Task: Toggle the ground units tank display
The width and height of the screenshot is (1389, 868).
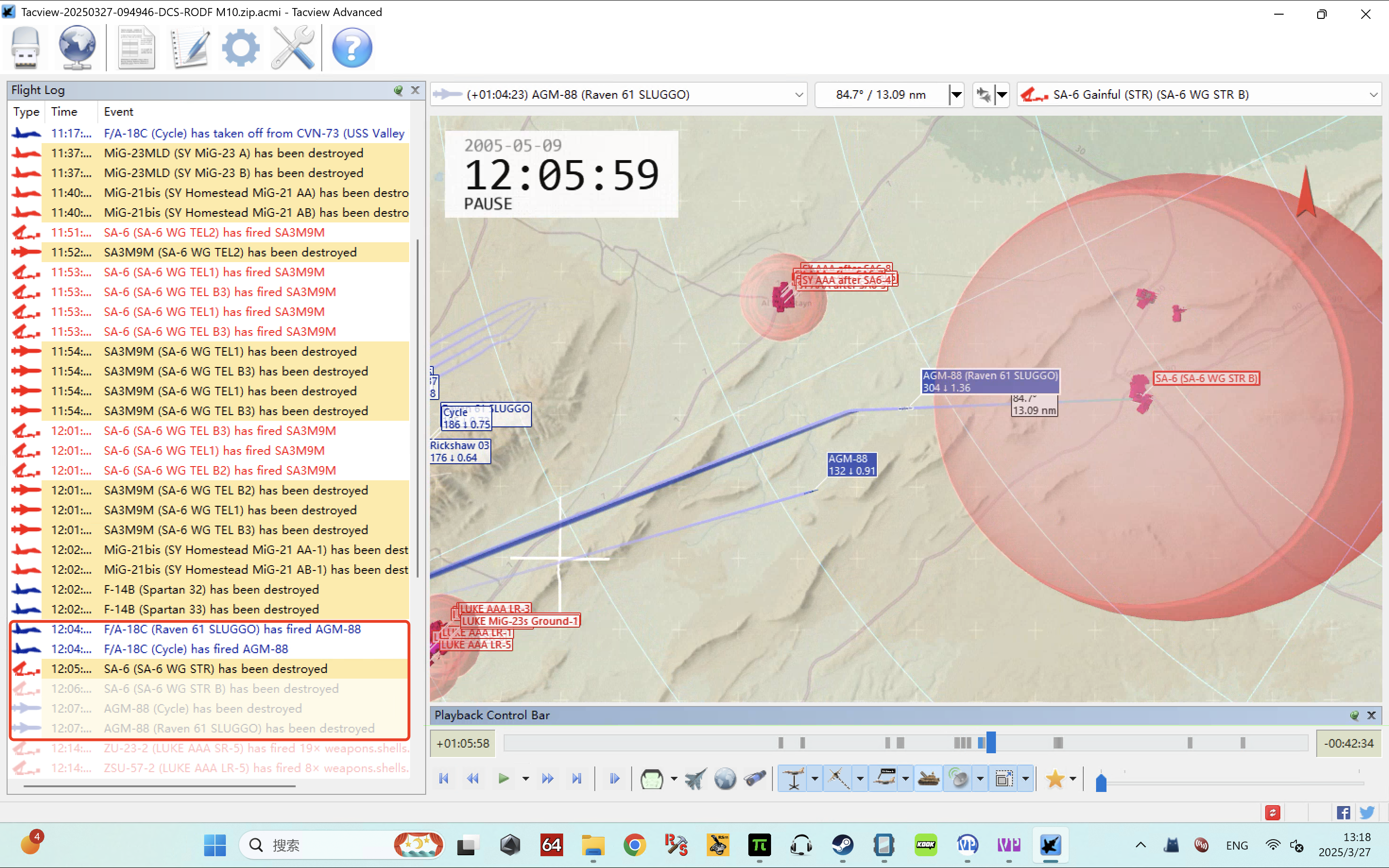Action: pyautogui.click(x=928, y=778)
